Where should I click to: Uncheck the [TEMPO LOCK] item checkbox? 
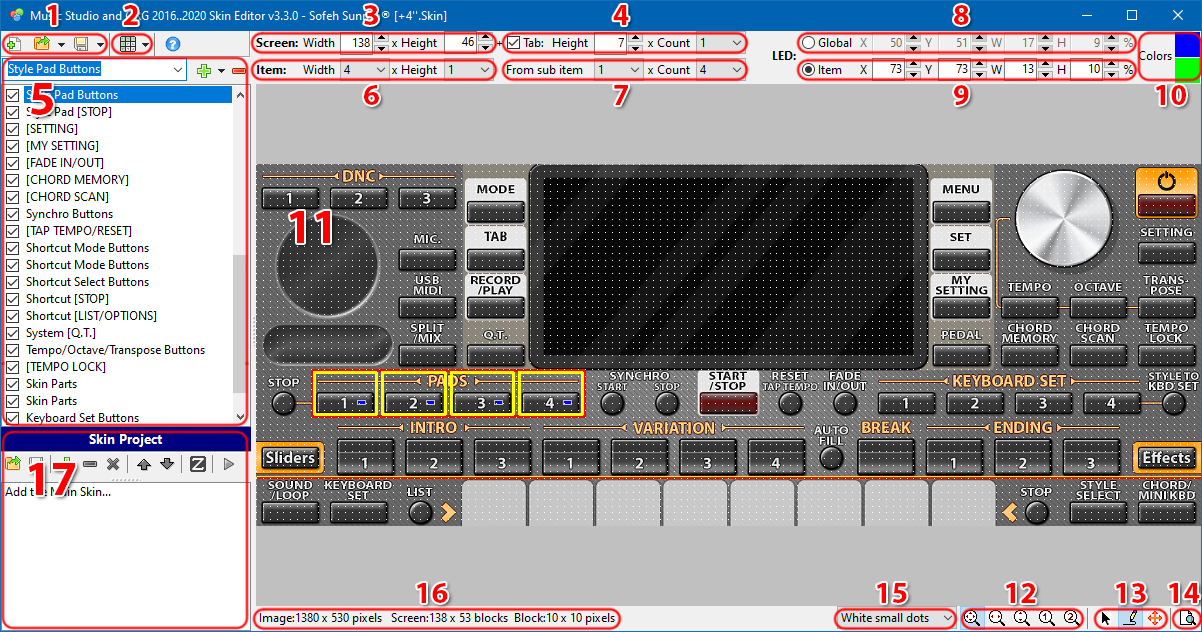tap(13, 367)
